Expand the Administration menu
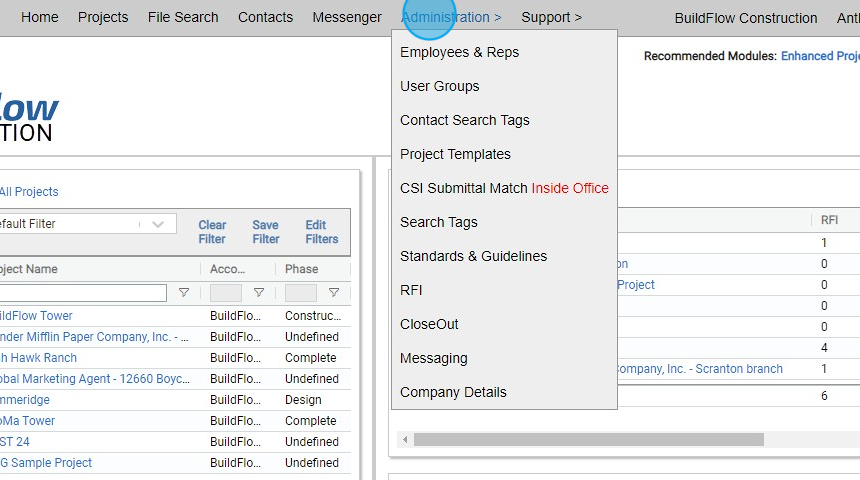This screenshot has width=860, height=480. [x=451, y=17]
